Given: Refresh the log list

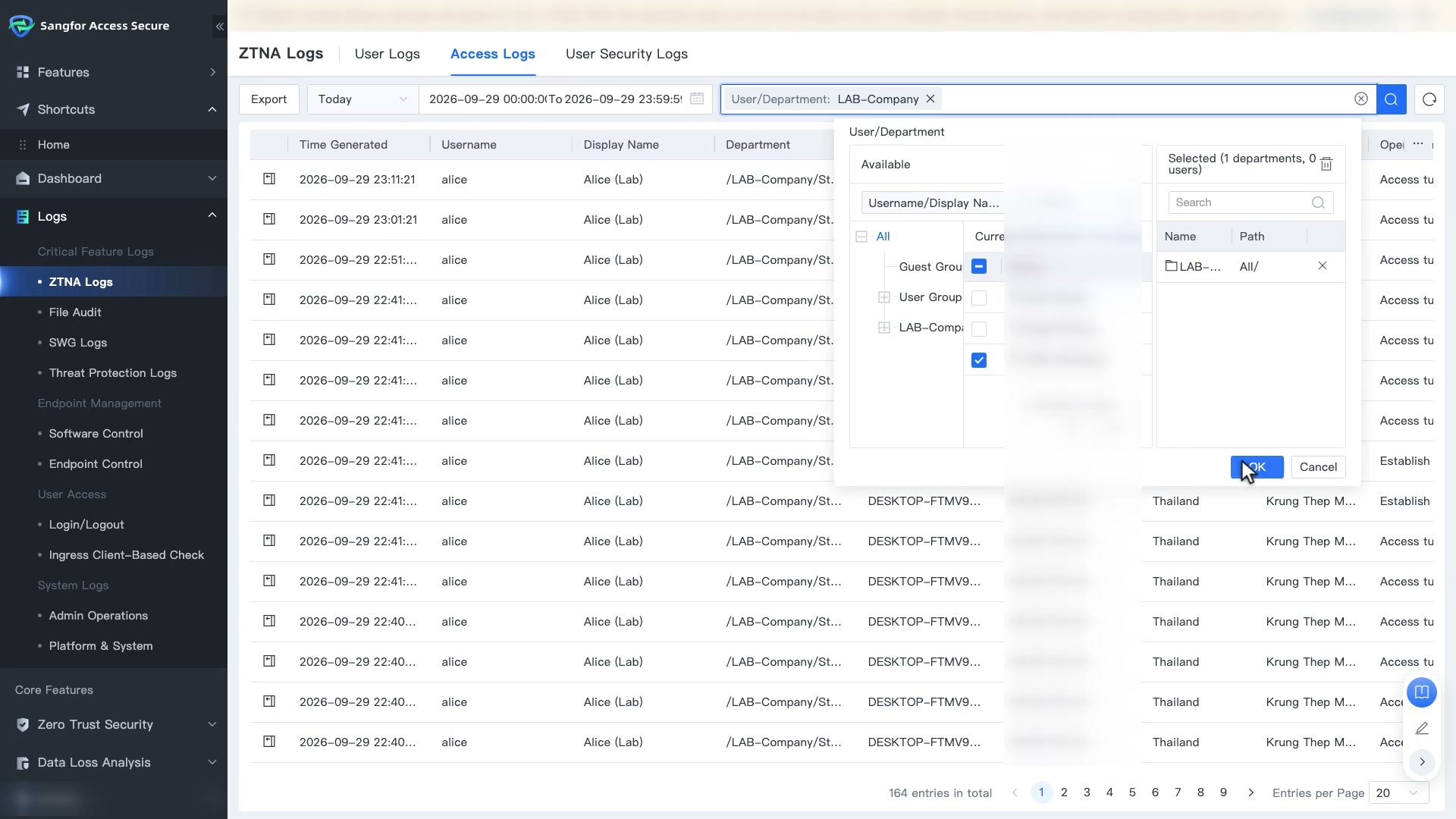Looking at the screenshot, I should click(1429, 99).
